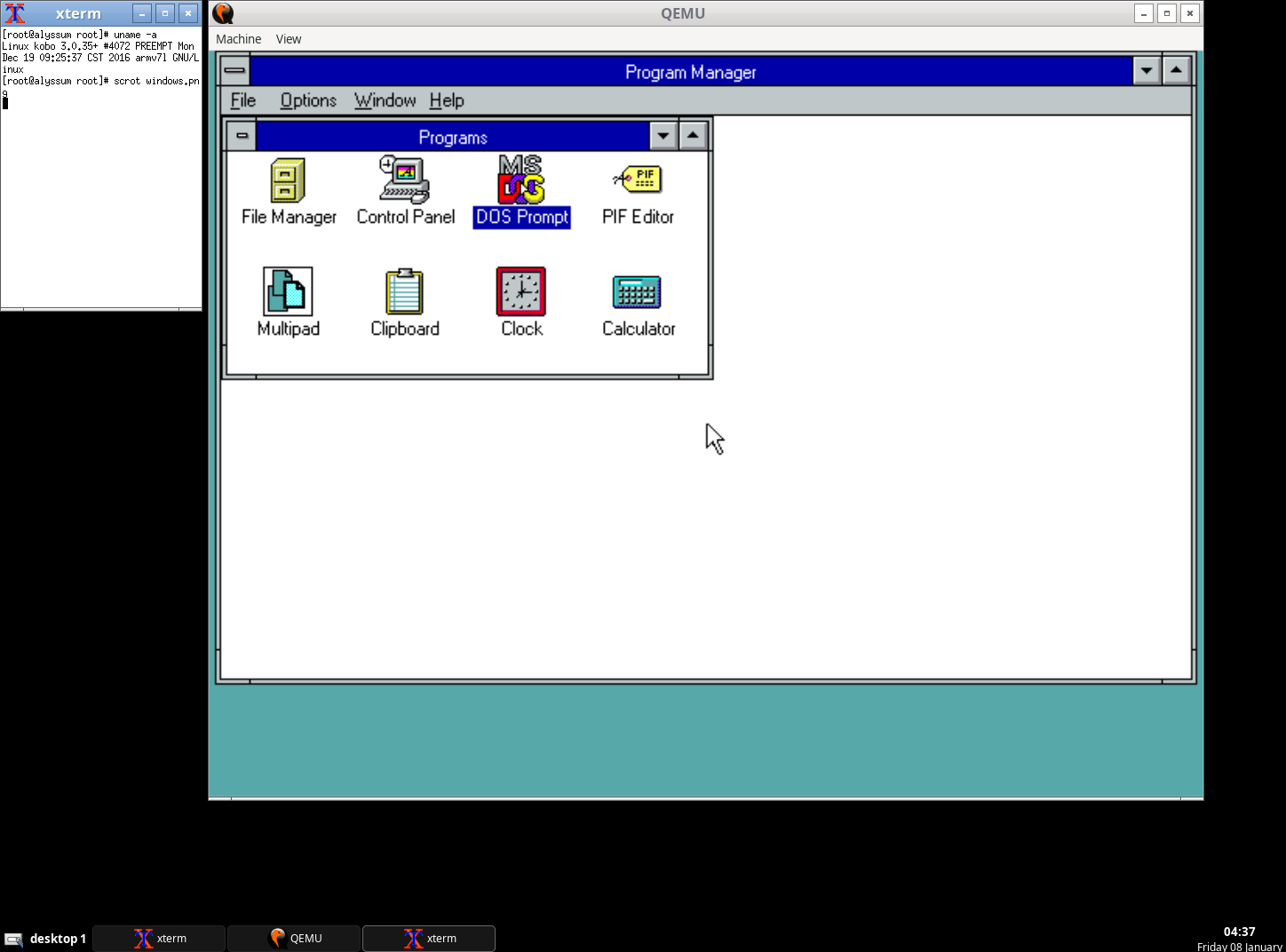Viewport: 1286px width, 952px height.
Task: Minimize the QEMU window
Action: coord(1144,13)
